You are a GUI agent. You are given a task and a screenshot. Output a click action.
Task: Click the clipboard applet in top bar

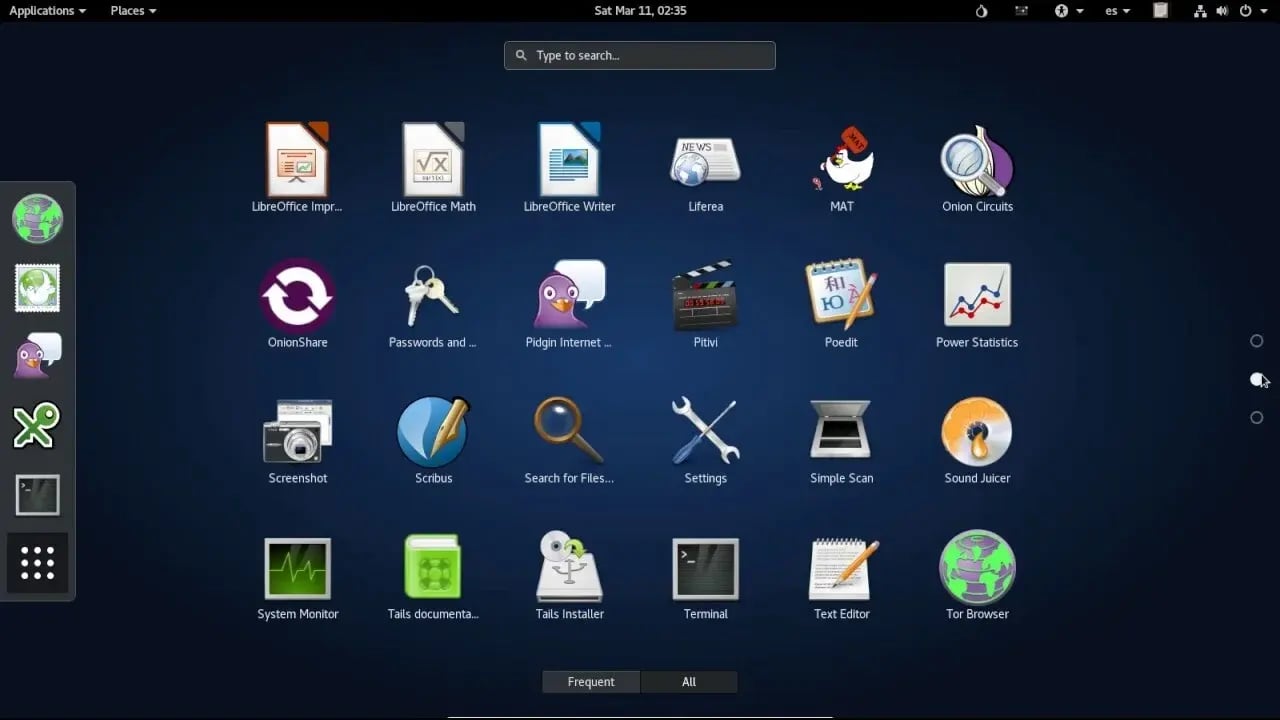click(1160, 11)
